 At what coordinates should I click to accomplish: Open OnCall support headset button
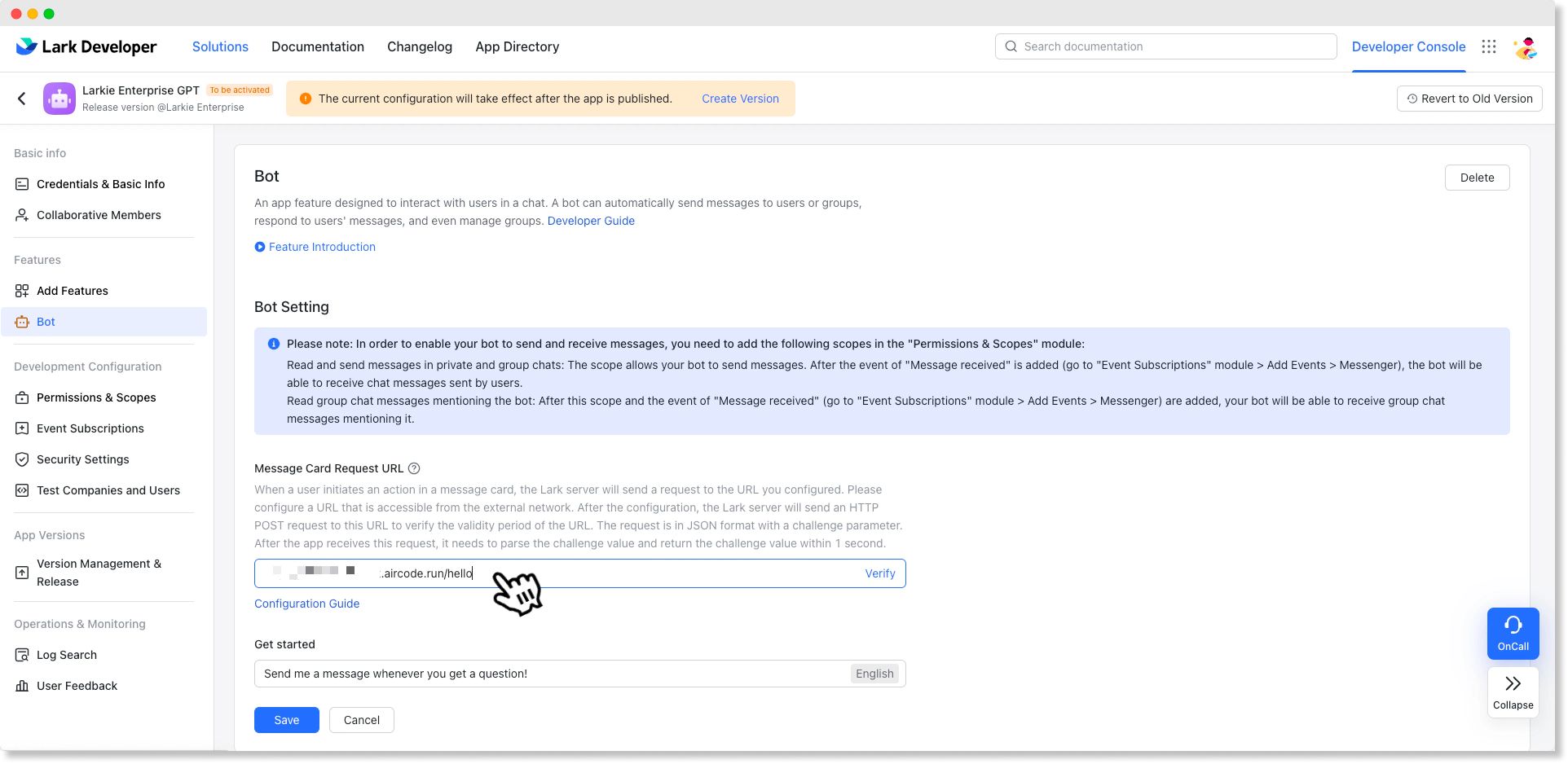1513,633
